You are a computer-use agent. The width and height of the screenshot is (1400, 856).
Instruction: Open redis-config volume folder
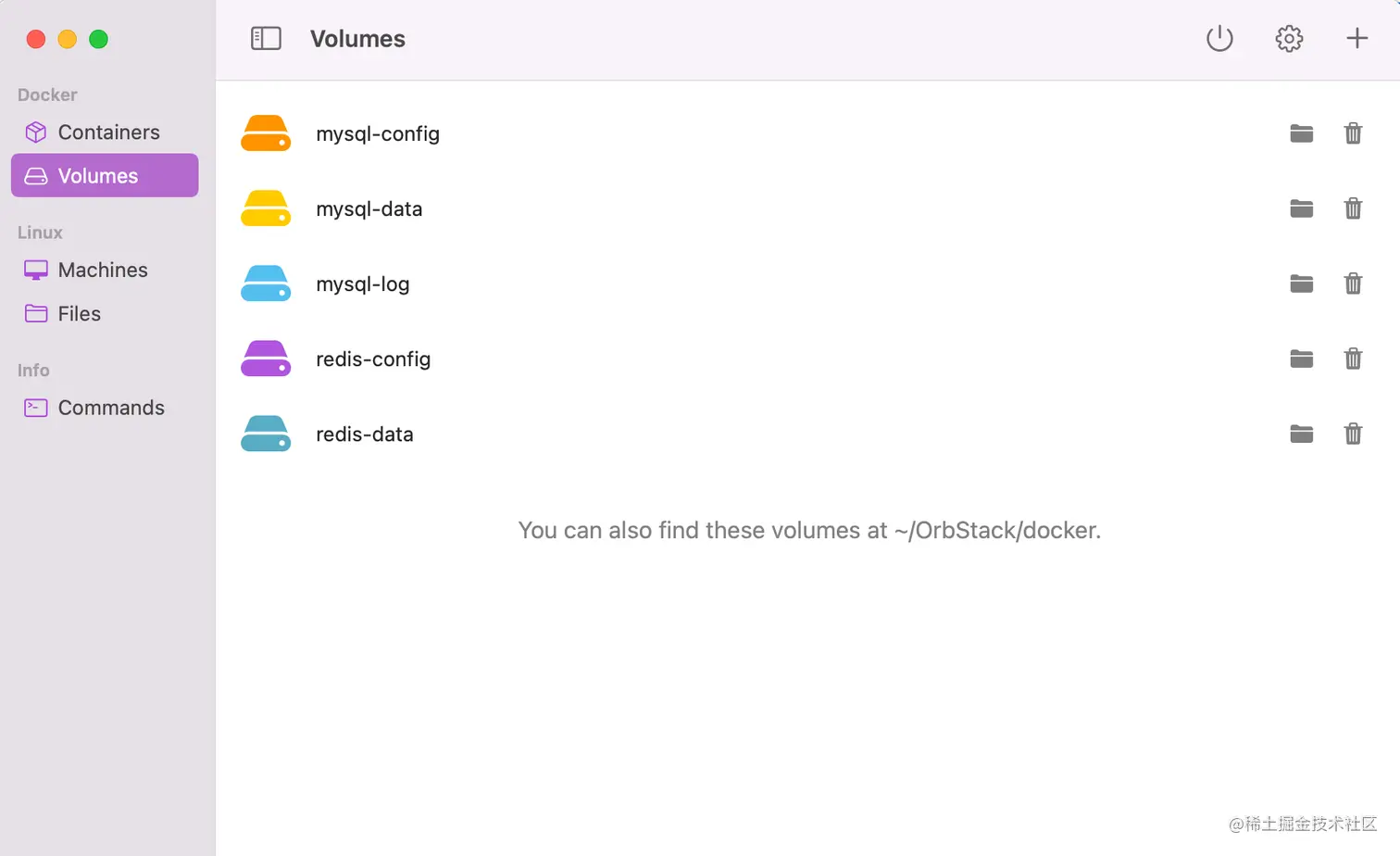tap(1301, 359)
